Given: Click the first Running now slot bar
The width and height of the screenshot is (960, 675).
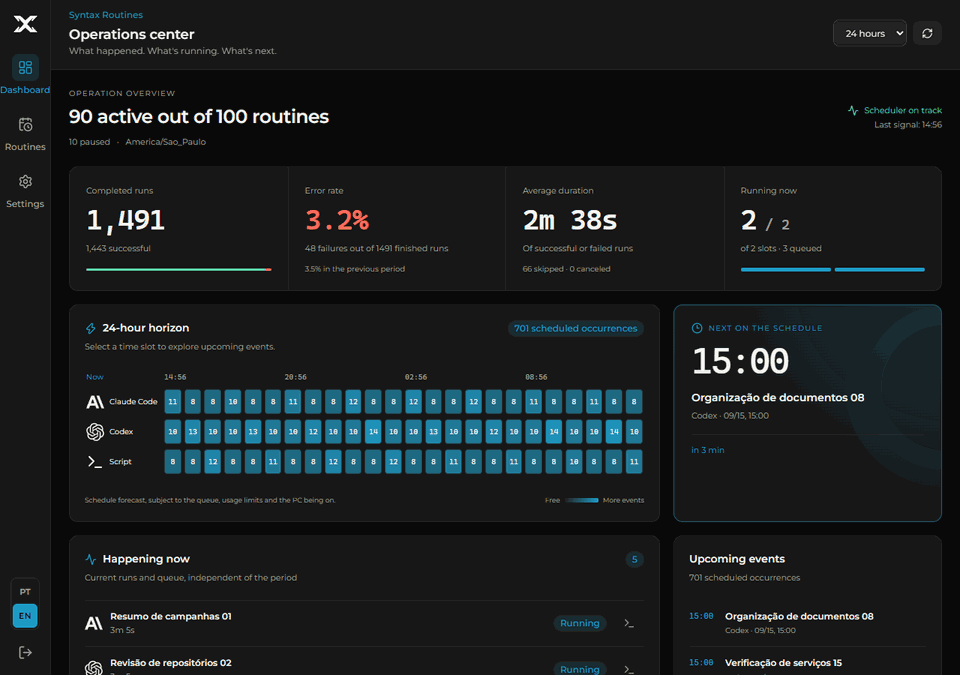Looking at the screenshot, I should 786,270.
